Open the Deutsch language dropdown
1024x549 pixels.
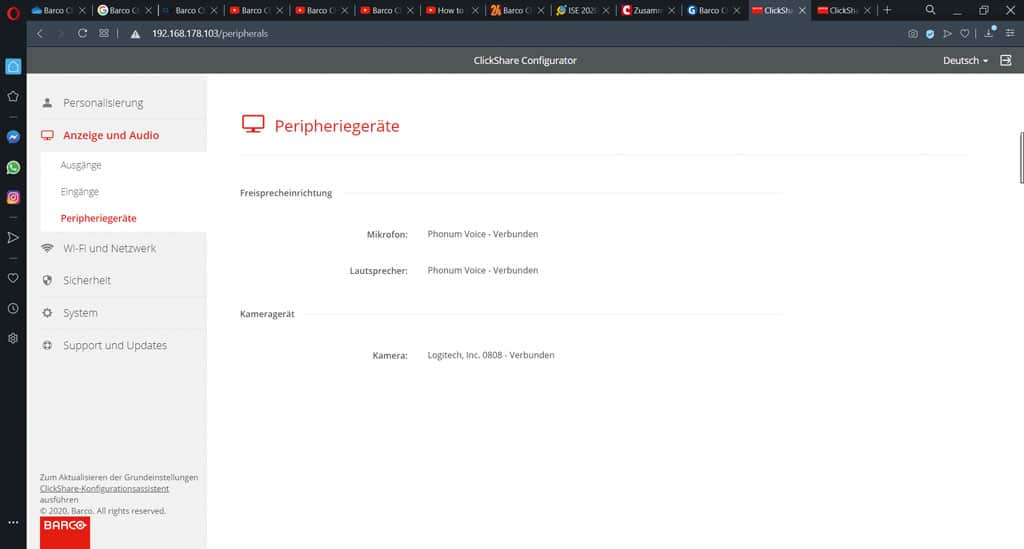(x=965, y=61)
